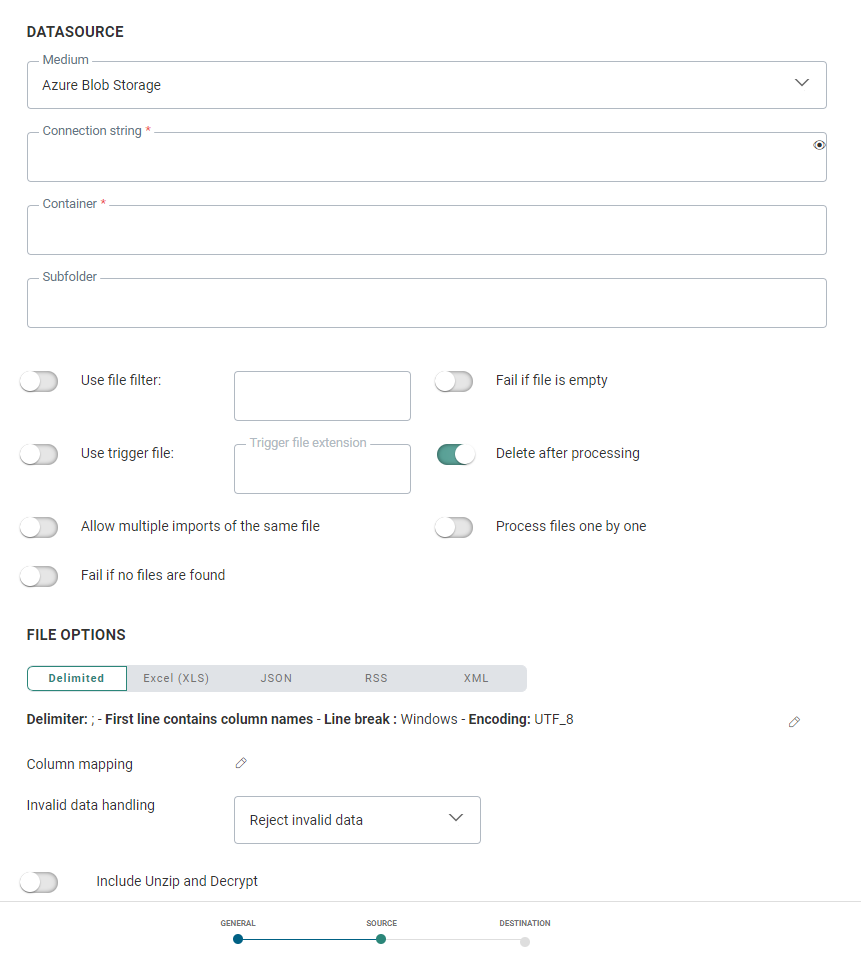Enable the Use file filter toggle
The width and height of the screenshot is (861, 970).
39,381
